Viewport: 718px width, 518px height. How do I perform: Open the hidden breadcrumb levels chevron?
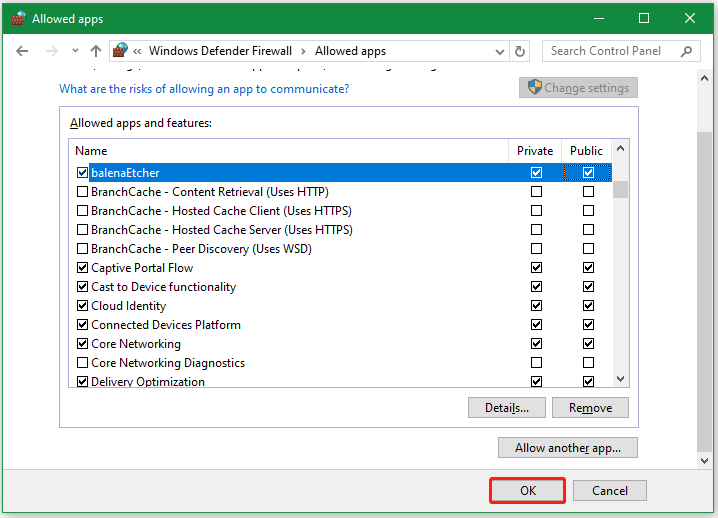[x=137, y=51]
